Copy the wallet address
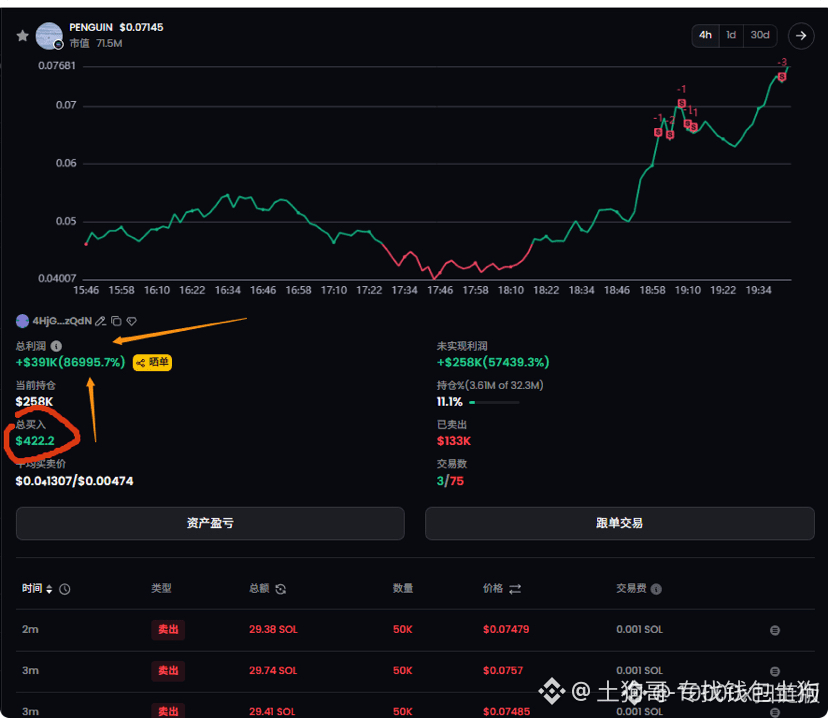828x718 pixels. [x=116, y=321]
